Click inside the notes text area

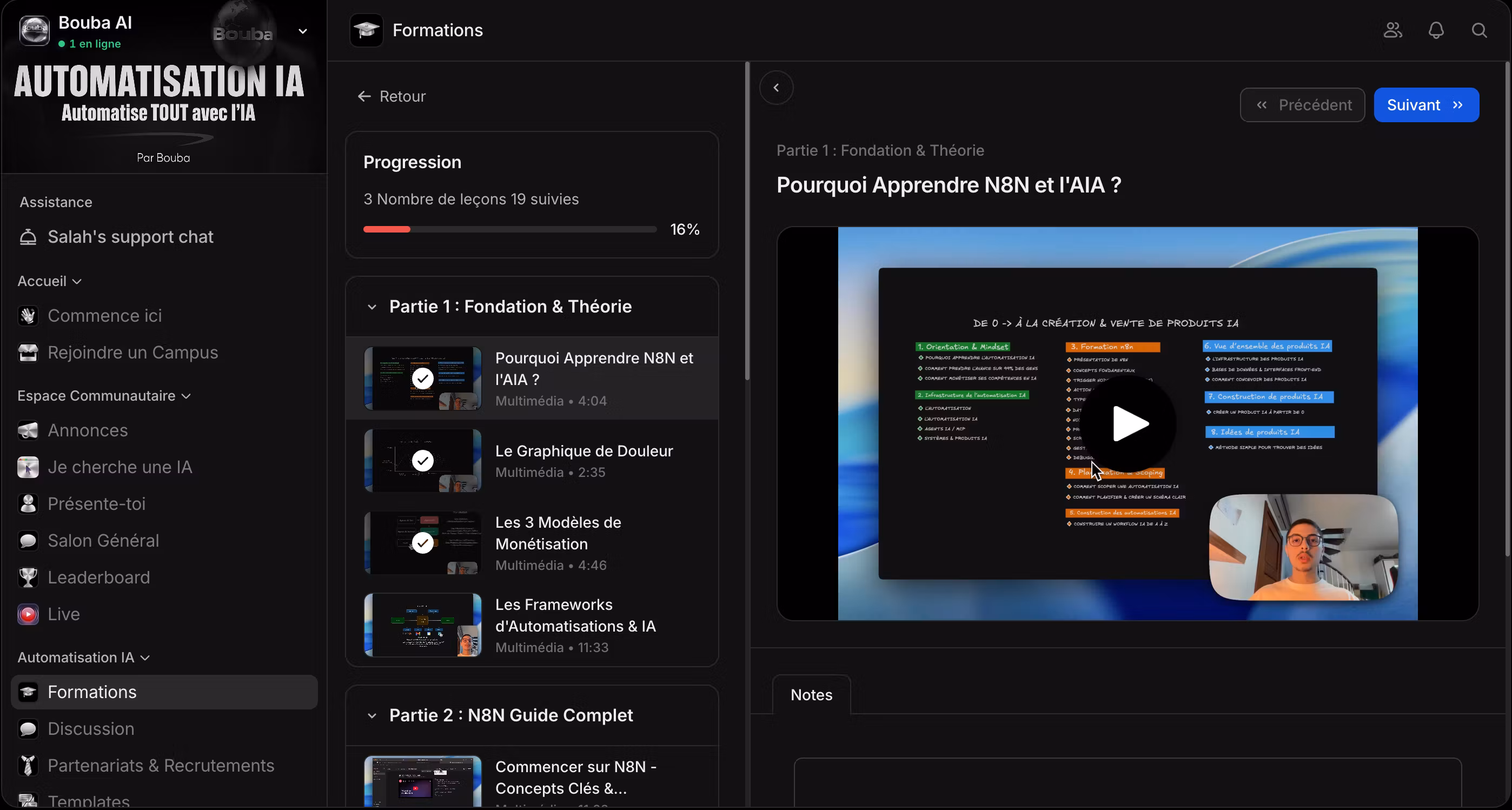(x=1128, y=784)
